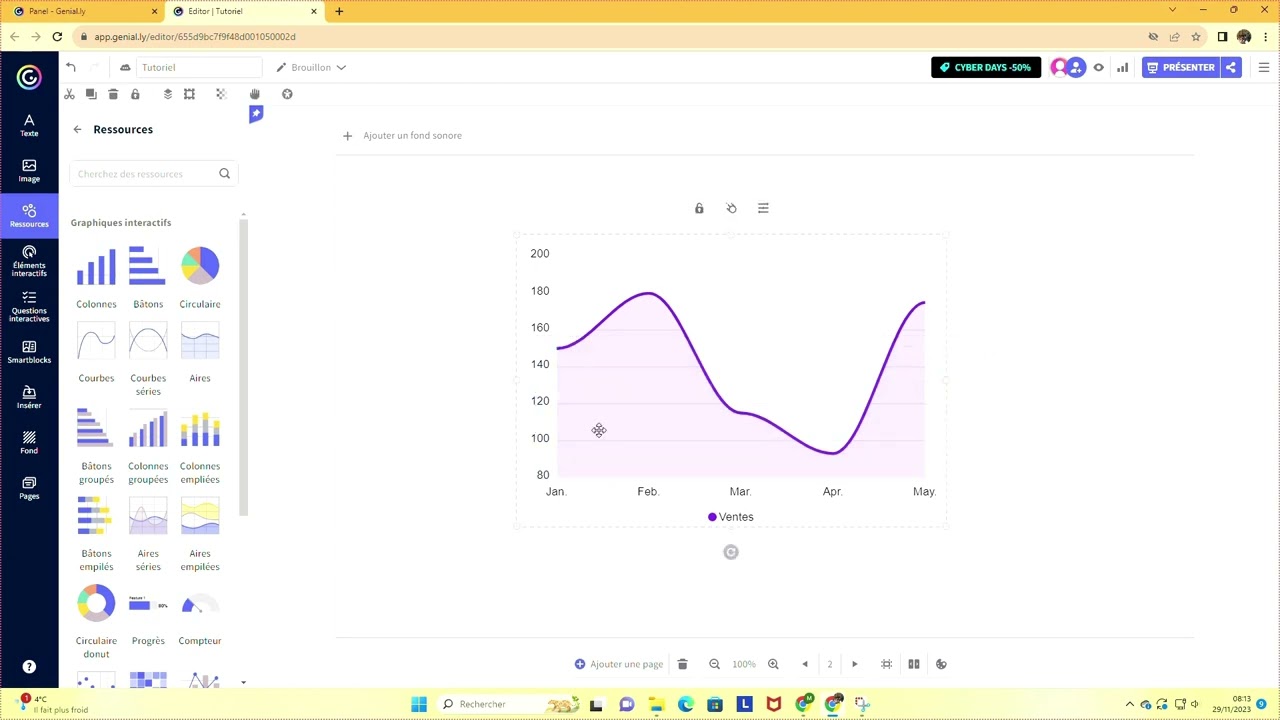Image resolution: width=1280 pixels, height=720 pixels.
Task: Insert a Bâtons chart
Action: (x=148, y=277)
